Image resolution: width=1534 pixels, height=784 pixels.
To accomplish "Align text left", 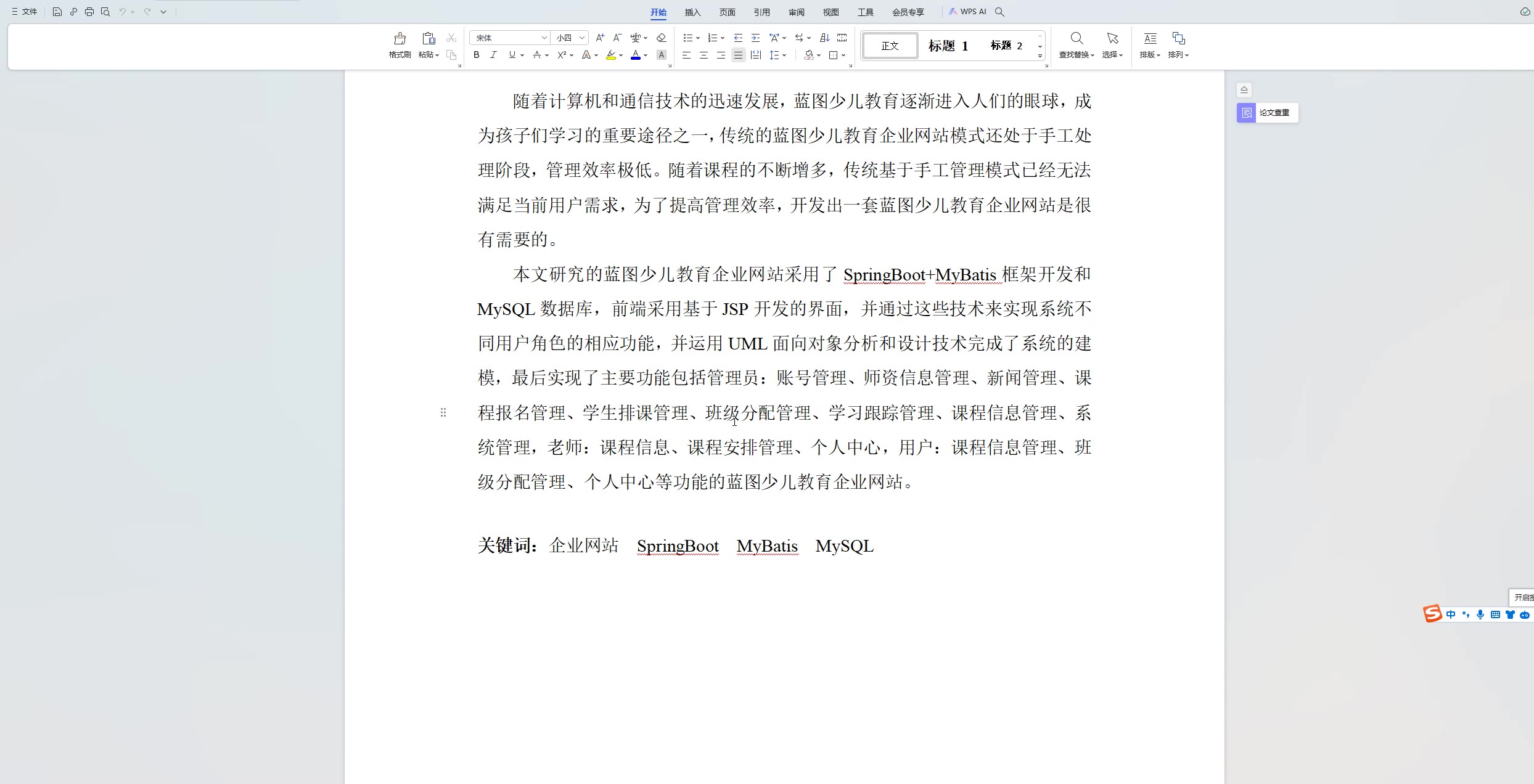I will tap(686, 55).
